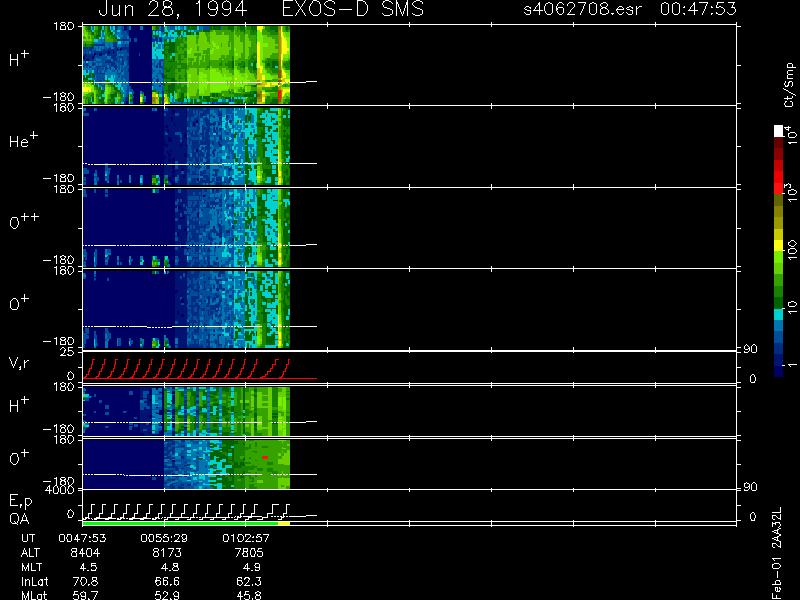Click the "Ct/Smp" color bar unit label
The image size is (800, 600).
pyautogui.click(x=789, y=85)
